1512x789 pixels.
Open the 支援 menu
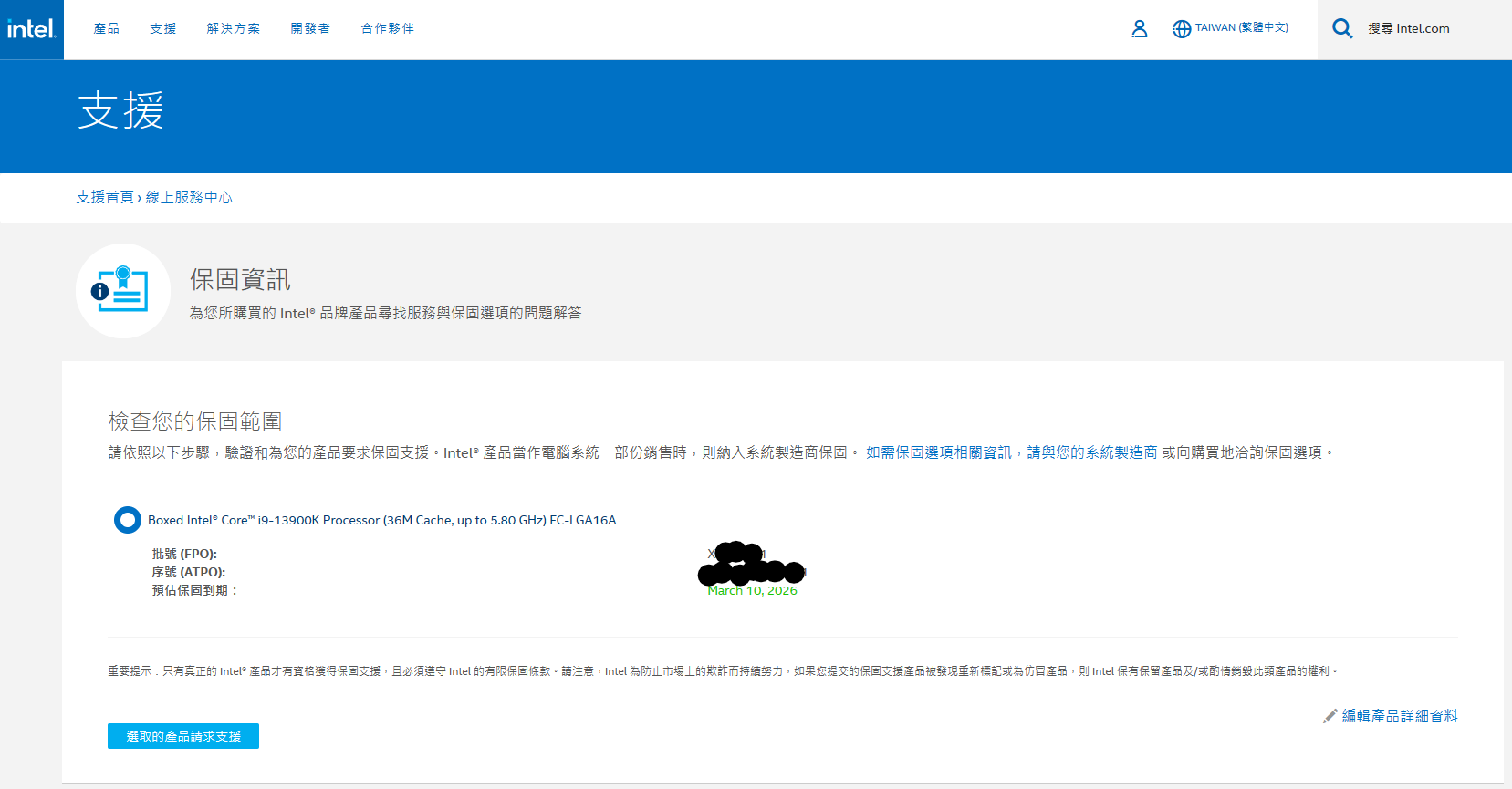click(163, 28)
